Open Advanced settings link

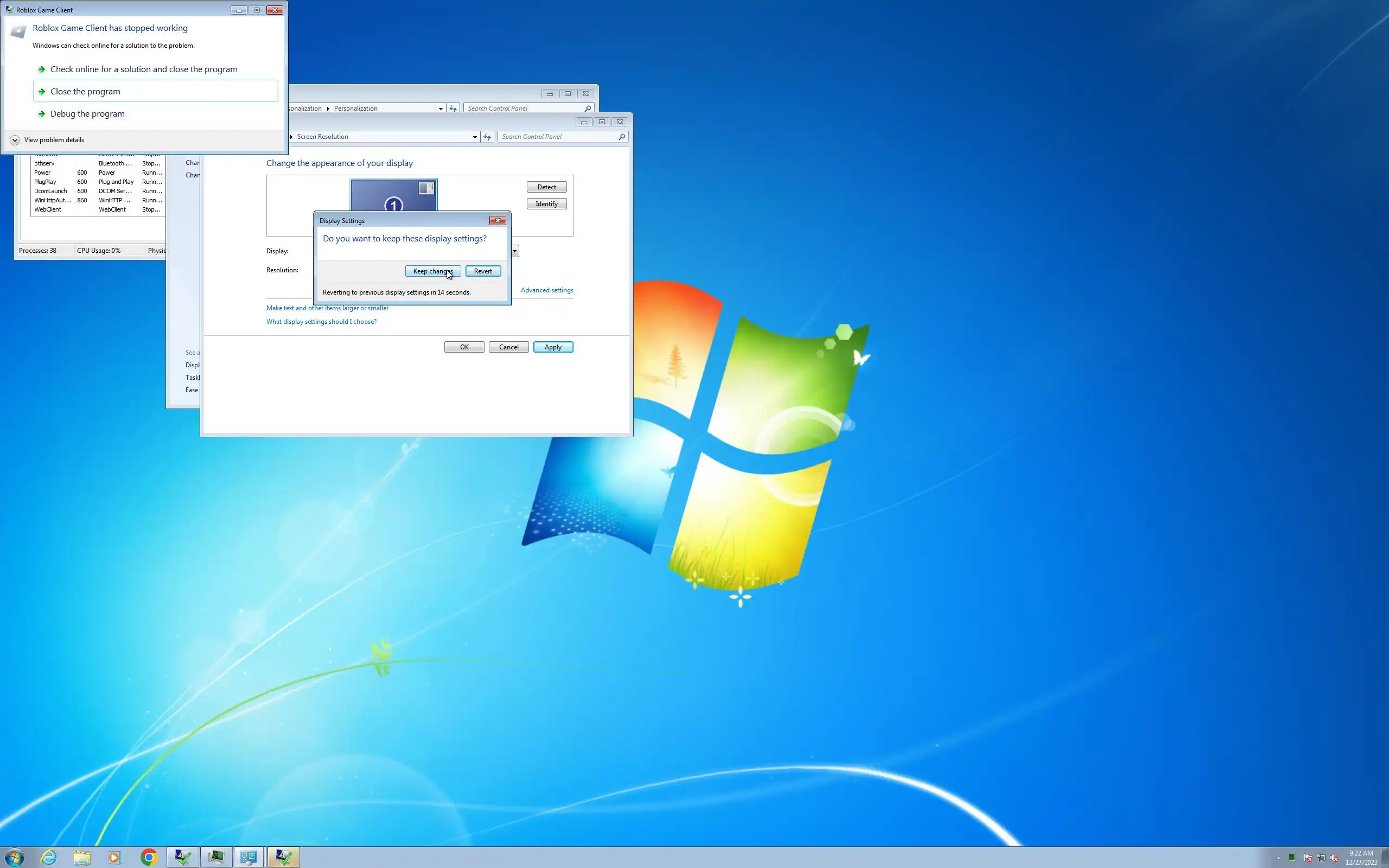pos(546,290)
